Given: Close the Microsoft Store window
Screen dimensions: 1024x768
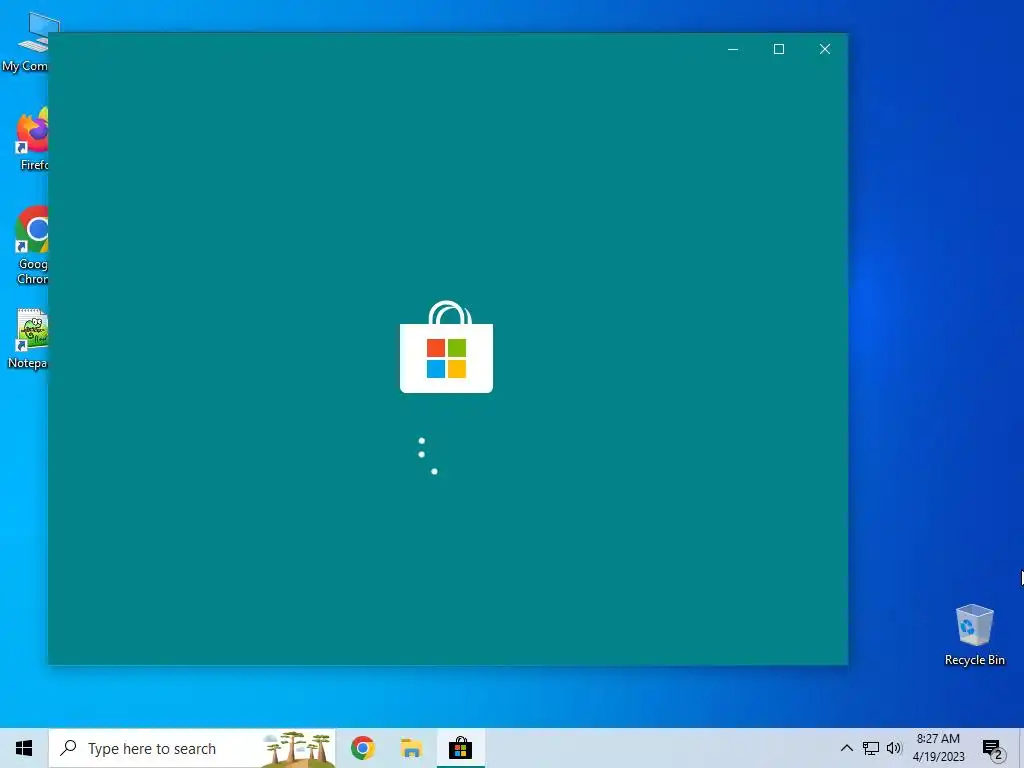Looking at the screenshot, I should coord(825,49).
